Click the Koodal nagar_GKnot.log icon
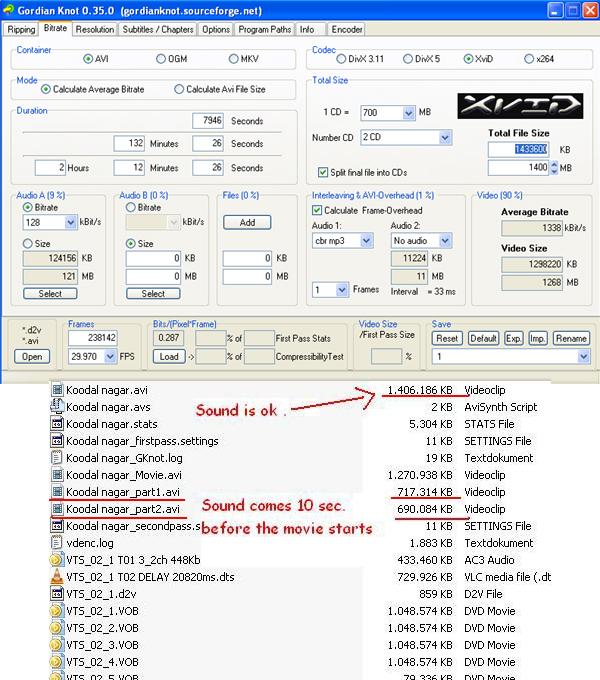The width and height of the screenshot is (600, 680). click(x=57, y=458)
